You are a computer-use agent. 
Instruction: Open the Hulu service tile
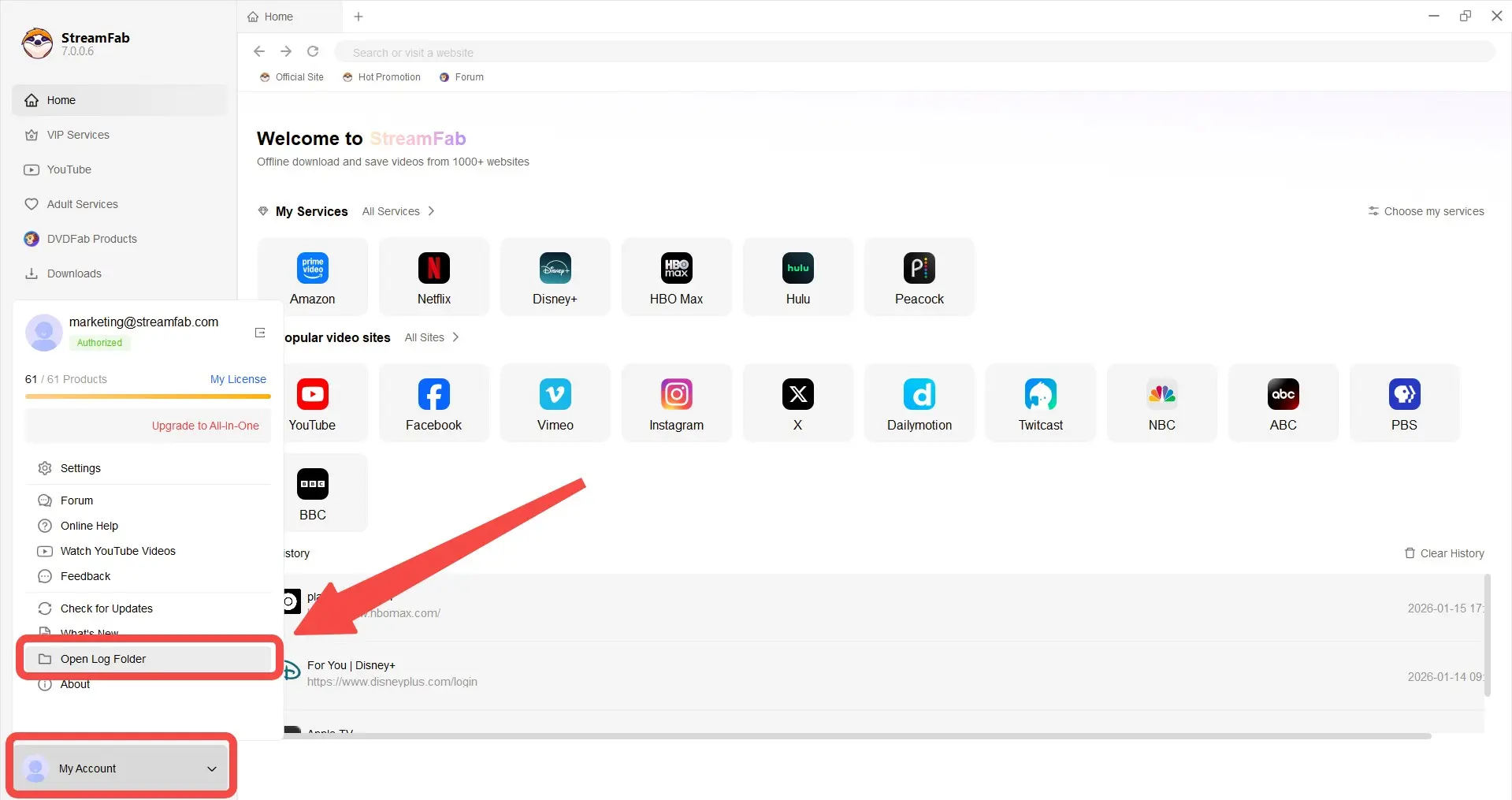798,277
